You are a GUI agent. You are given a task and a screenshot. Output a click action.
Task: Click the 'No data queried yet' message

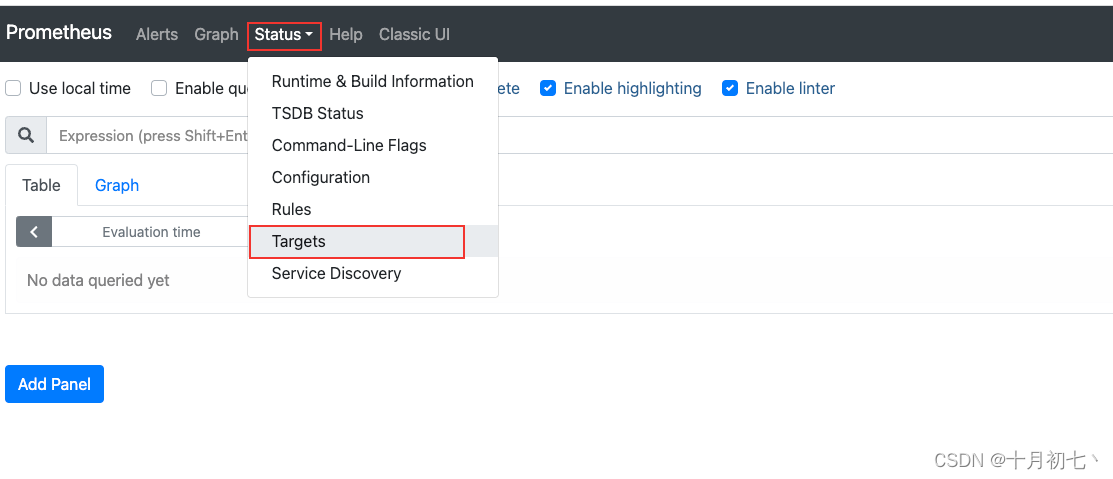point(98,280)
